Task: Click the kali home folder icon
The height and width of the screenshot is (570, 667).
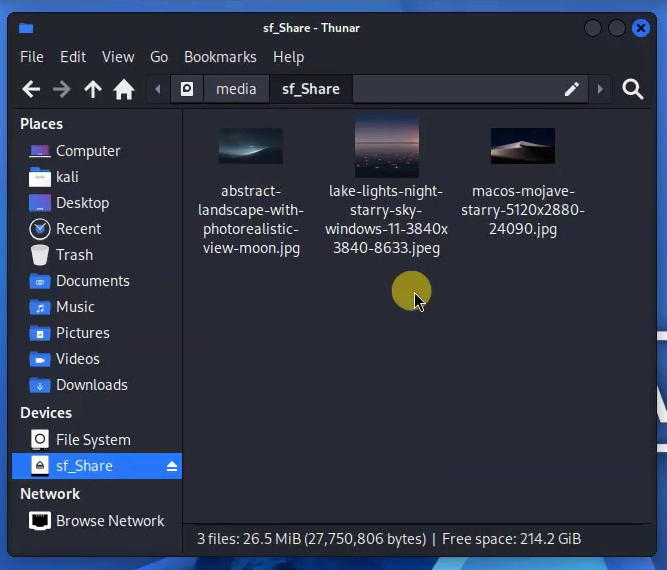Action: coord(40,177)
